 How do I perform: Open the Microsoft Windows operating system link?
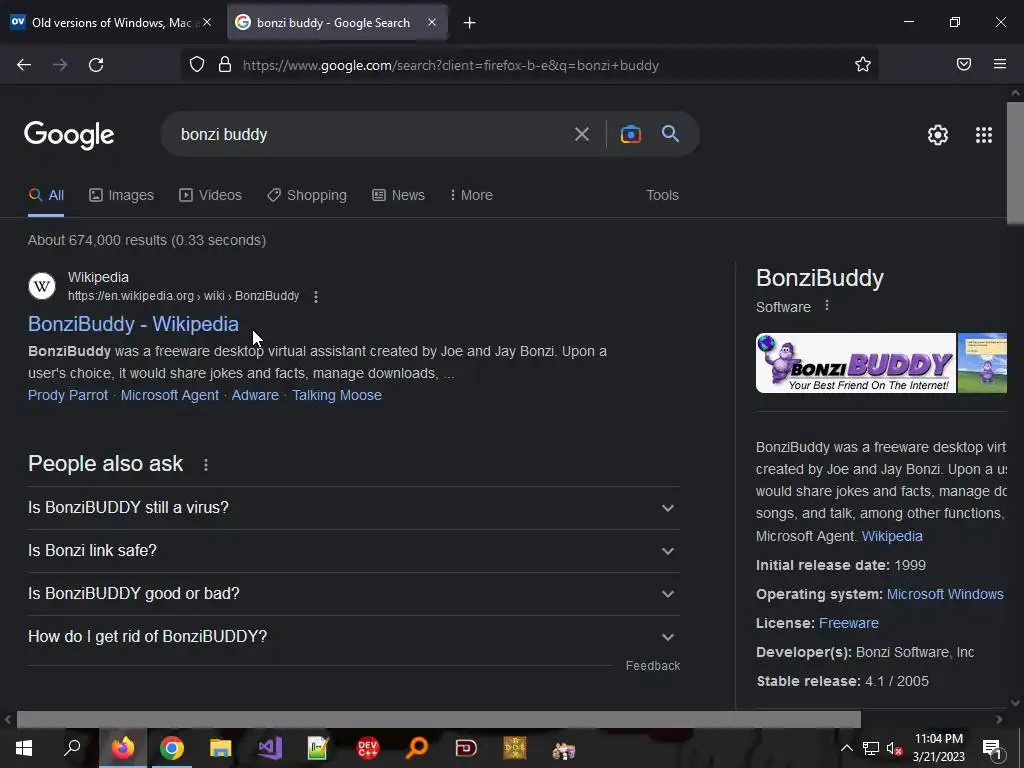(x=945, y=594)
